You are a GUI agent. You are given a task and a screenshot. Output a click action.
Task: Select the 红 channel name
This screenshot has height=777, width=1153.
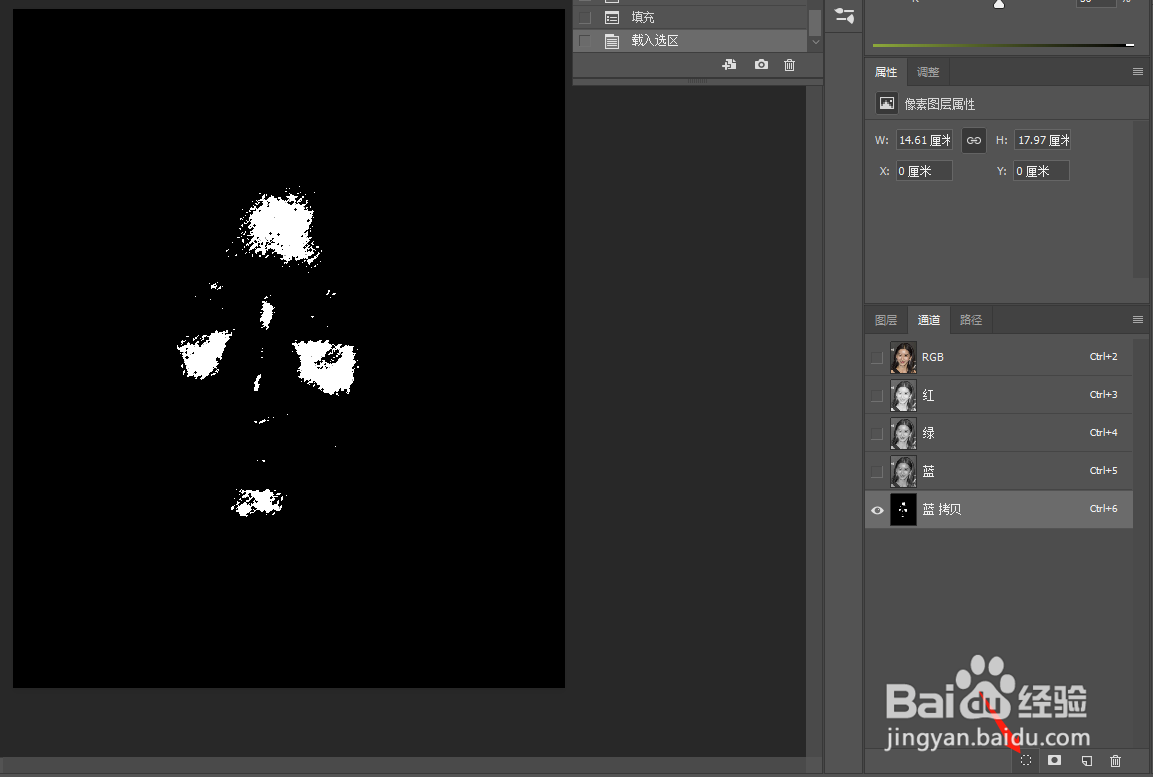[928, 395]
